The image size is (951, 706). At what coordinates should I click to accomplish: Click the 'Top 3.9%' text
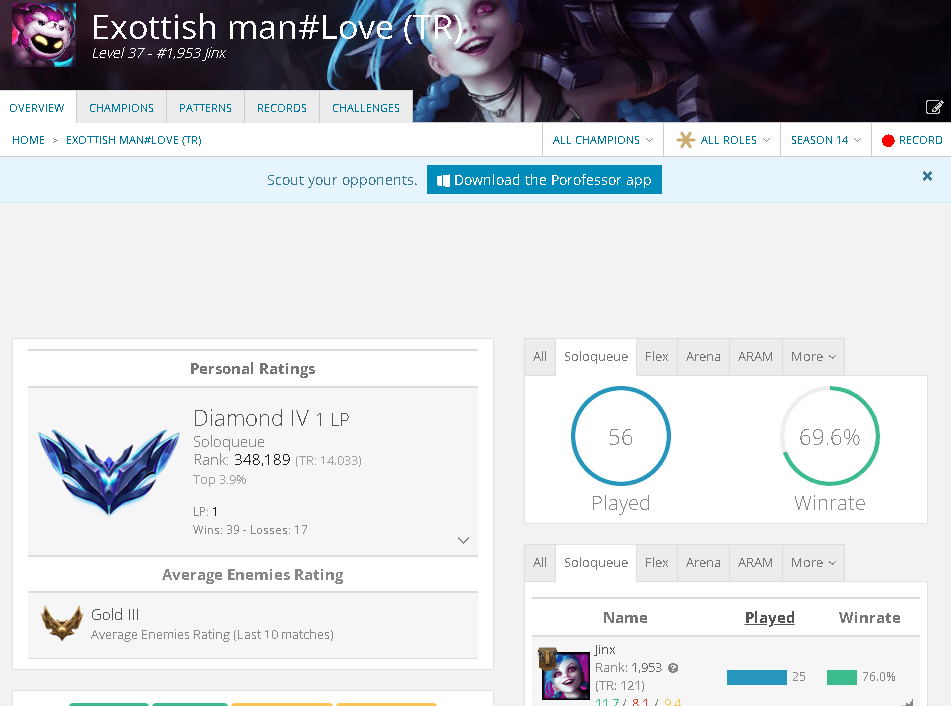coord(220,479)
